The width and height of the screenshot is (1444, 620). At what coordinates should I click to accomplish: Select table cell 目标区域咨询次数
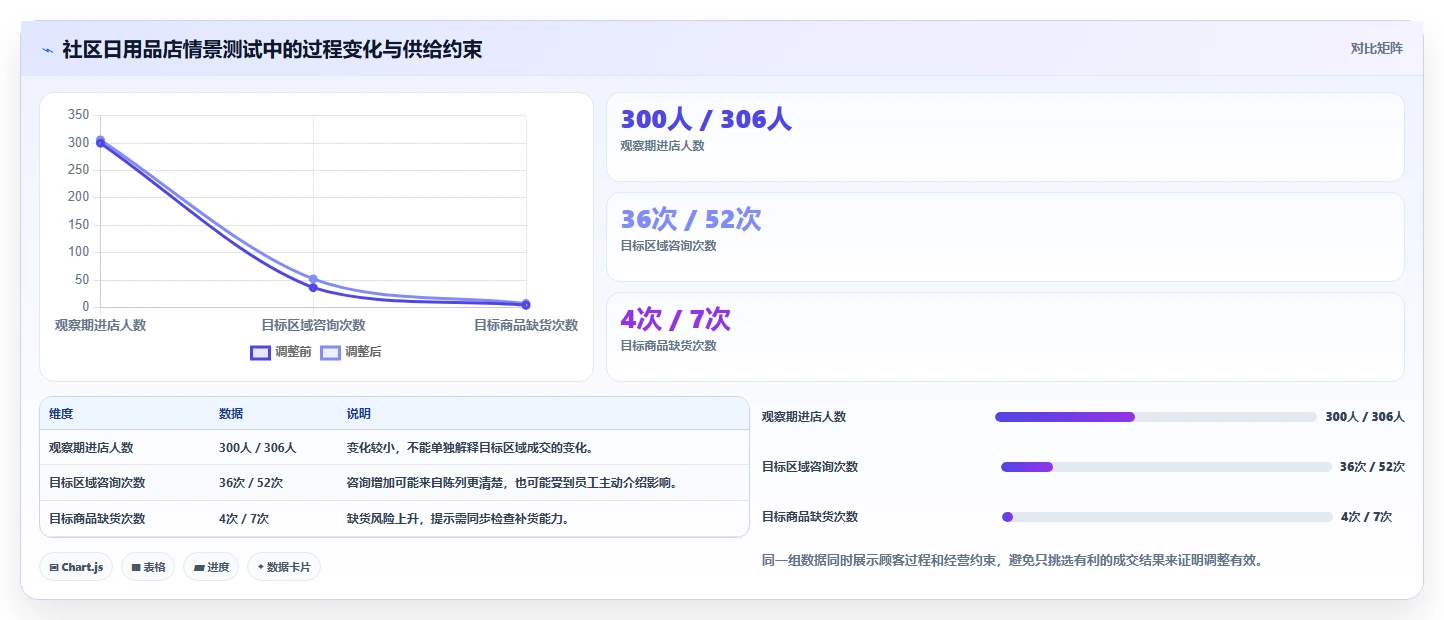(x=97, y=483)
